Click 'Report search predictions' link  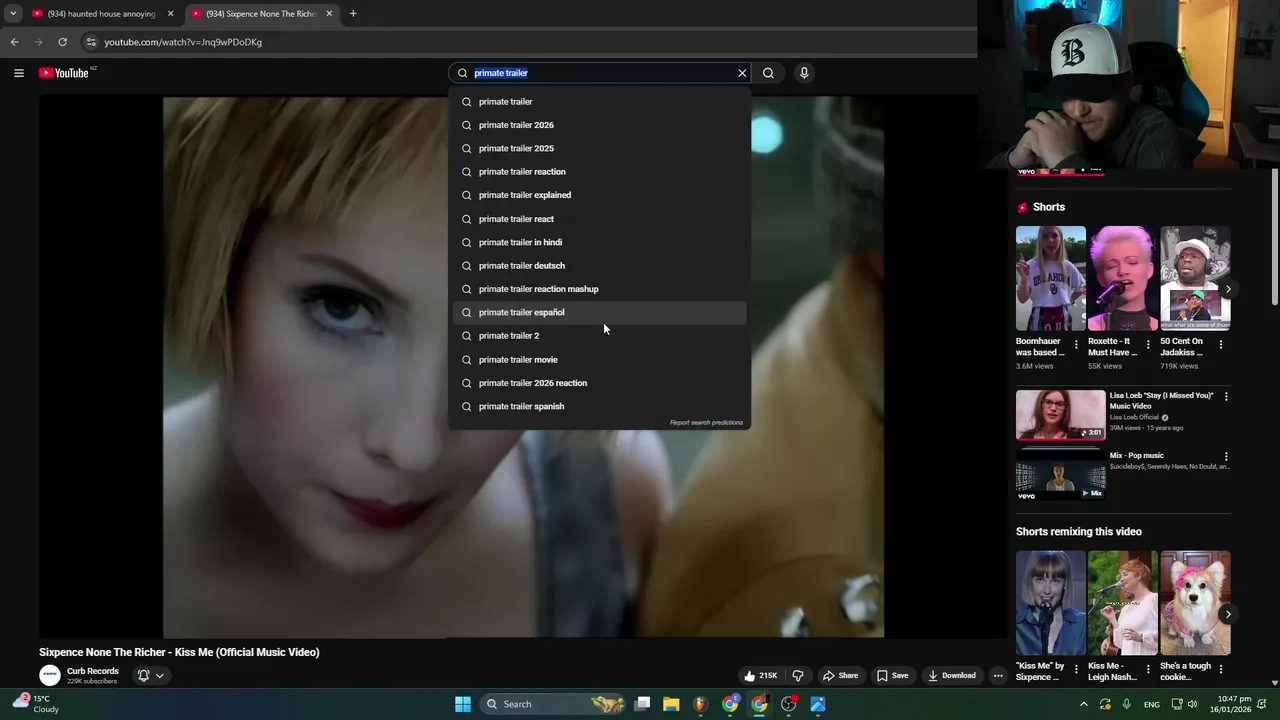point(706,423)
